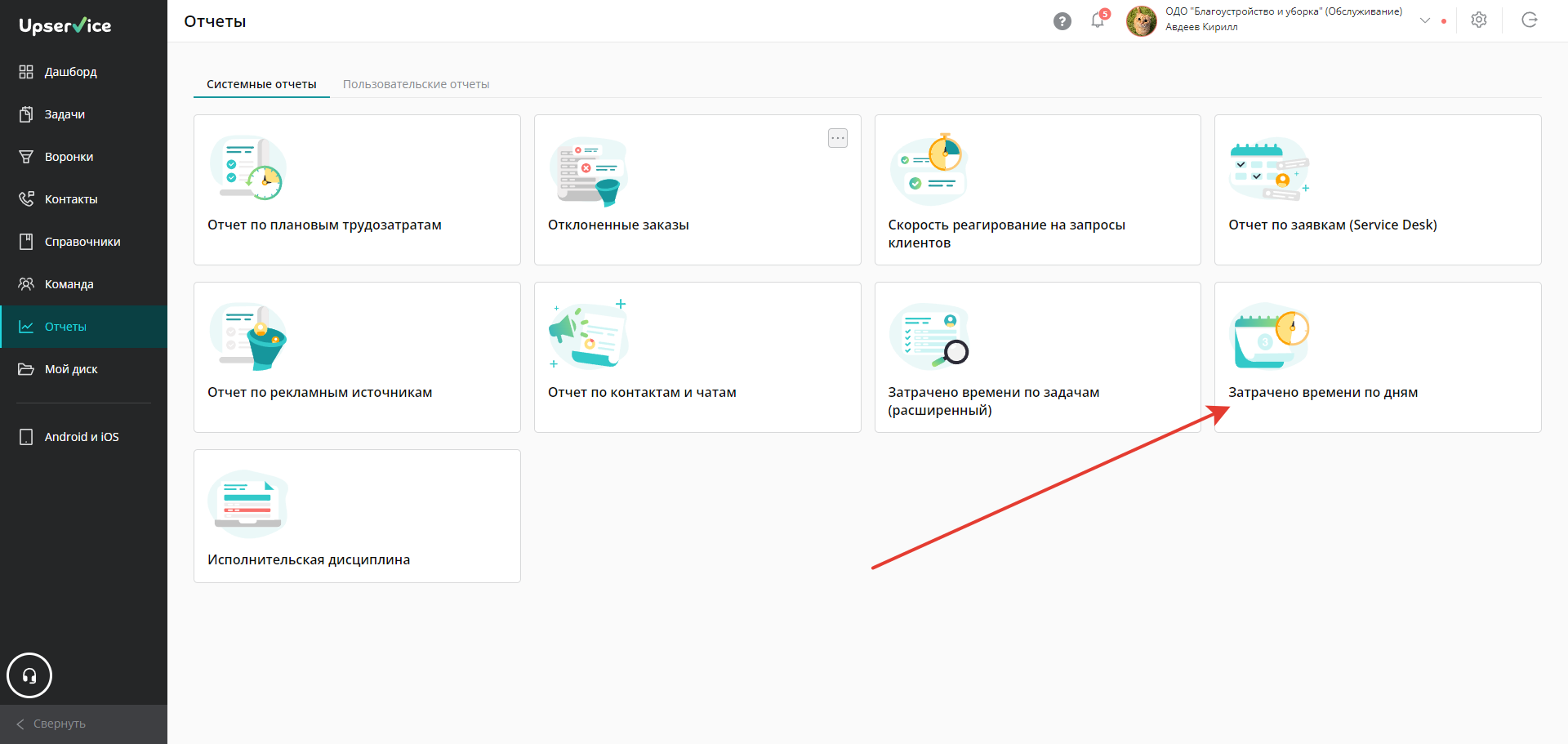Open Отчет по плановым трудозатратам report
1568x744 pixels.
(x=324, y=225)
